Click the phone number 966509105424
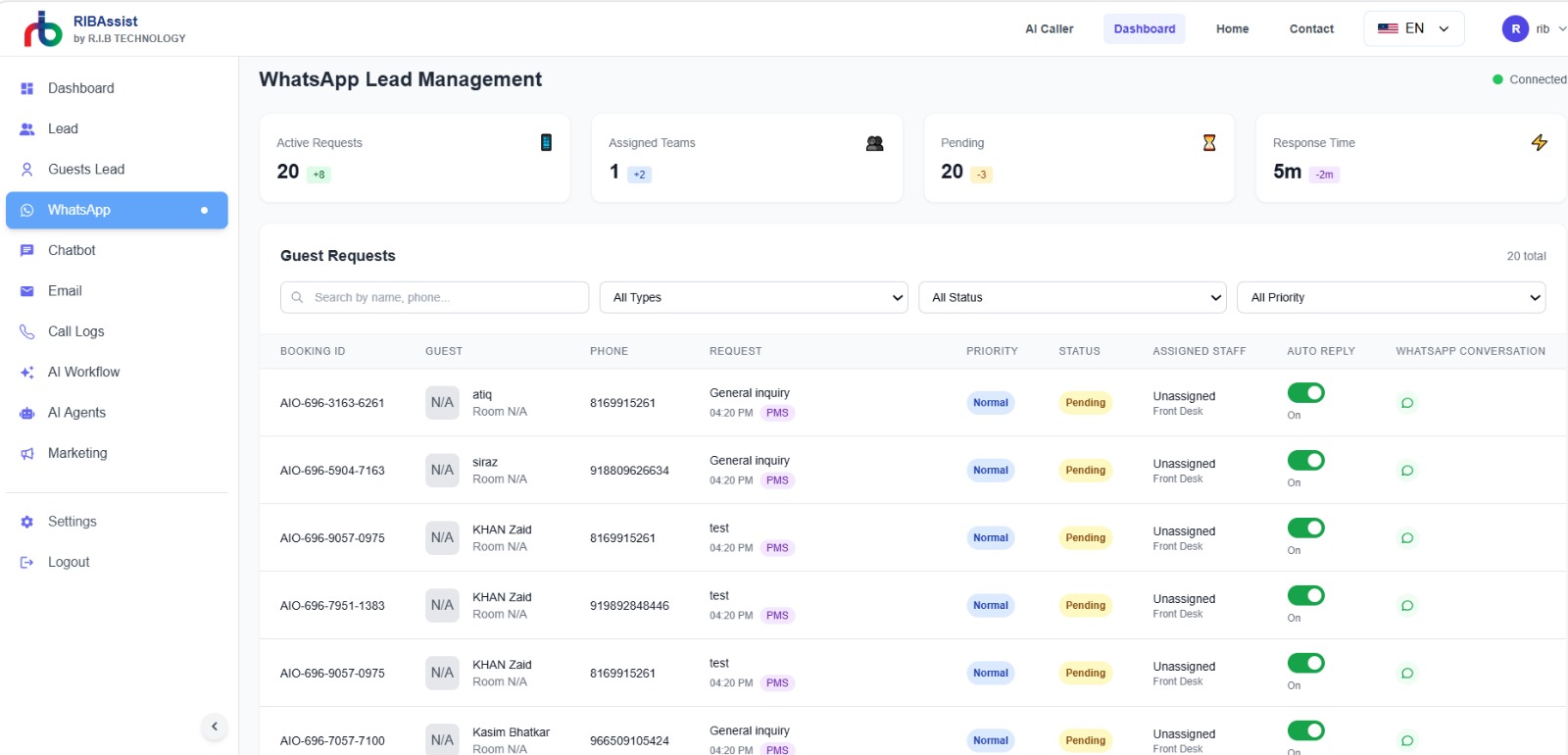 click(629, 741)
